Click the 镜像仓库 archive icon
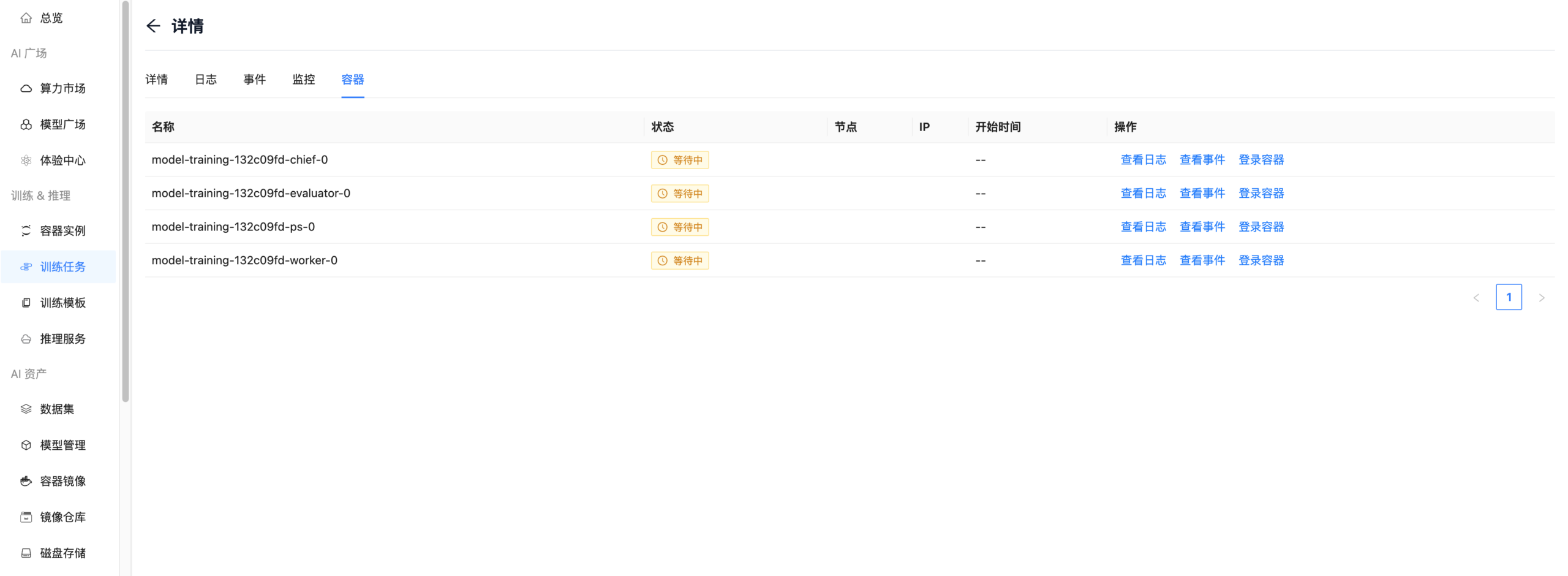This screenshot has height=576, width=1568. point(26,518)
